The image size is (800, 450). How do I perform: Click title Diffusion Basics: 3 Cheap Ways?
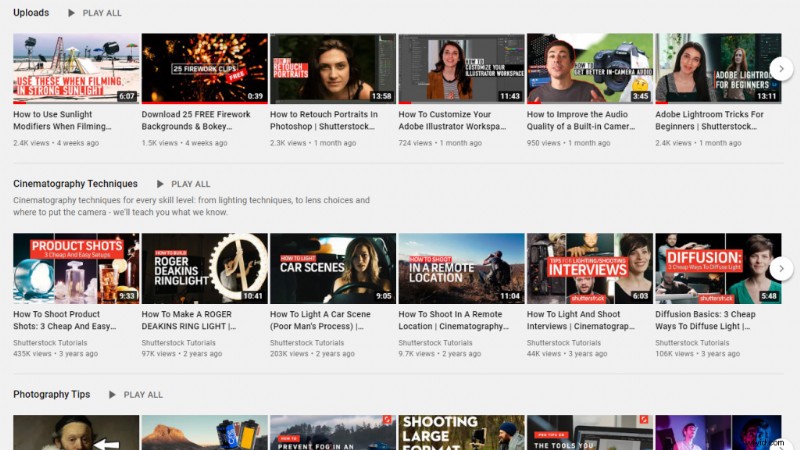[x=706, y=320]
